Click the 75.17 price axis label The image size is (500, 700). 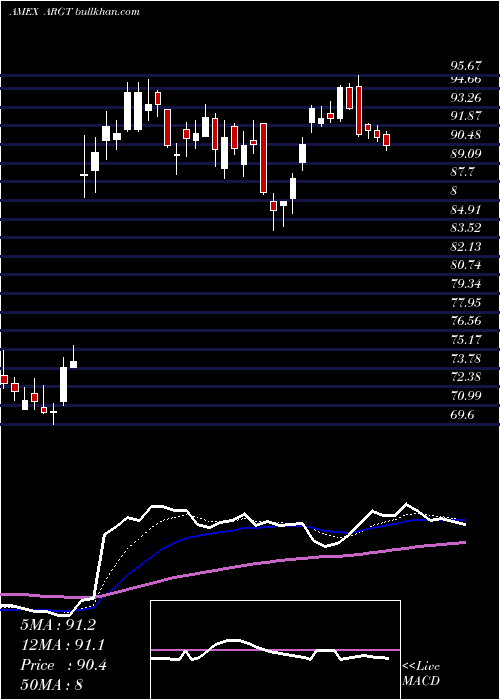click(x=466, y=340)
